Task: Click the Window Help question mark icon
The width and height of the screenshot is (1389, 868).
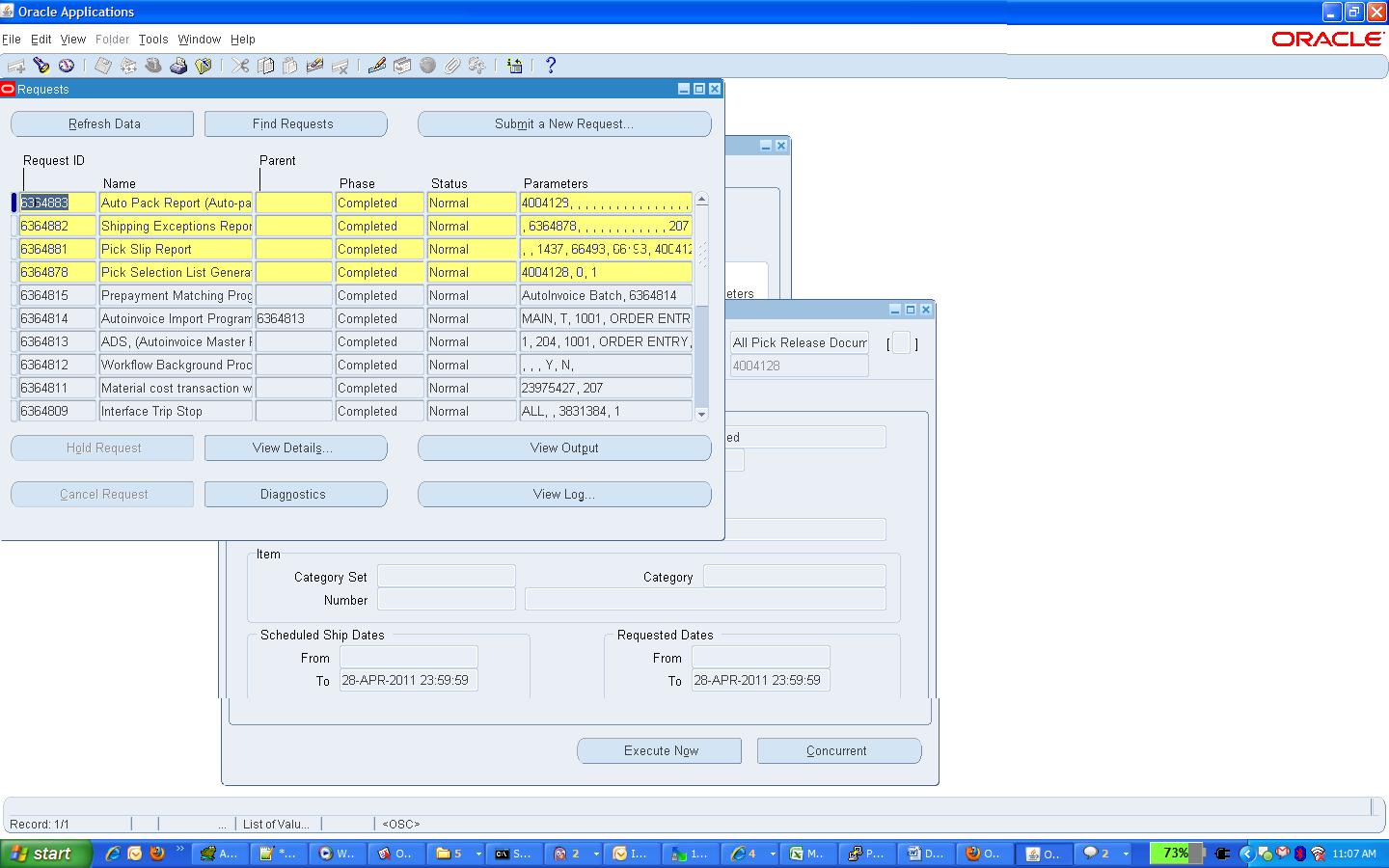Action: click(x=551, y=66)
